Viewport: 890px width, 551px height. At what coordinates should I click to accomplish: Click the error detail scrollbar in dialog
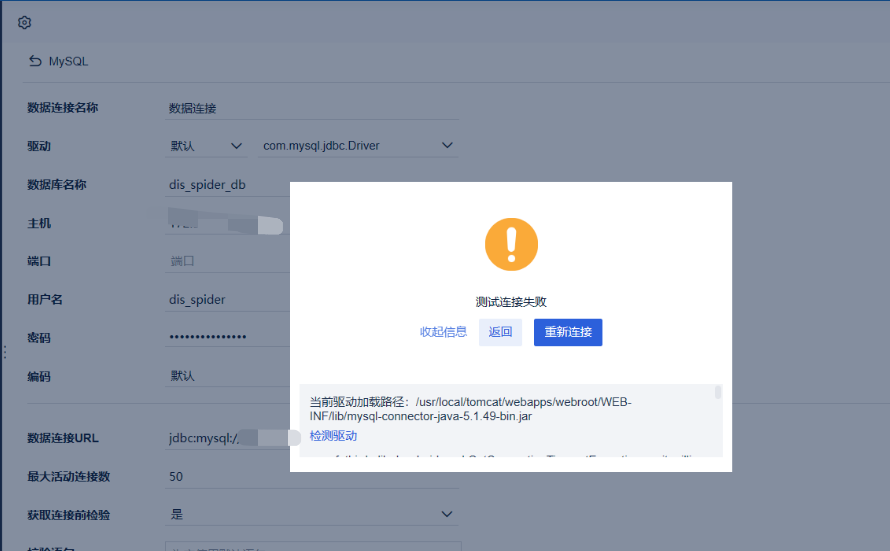coord(718,393)
